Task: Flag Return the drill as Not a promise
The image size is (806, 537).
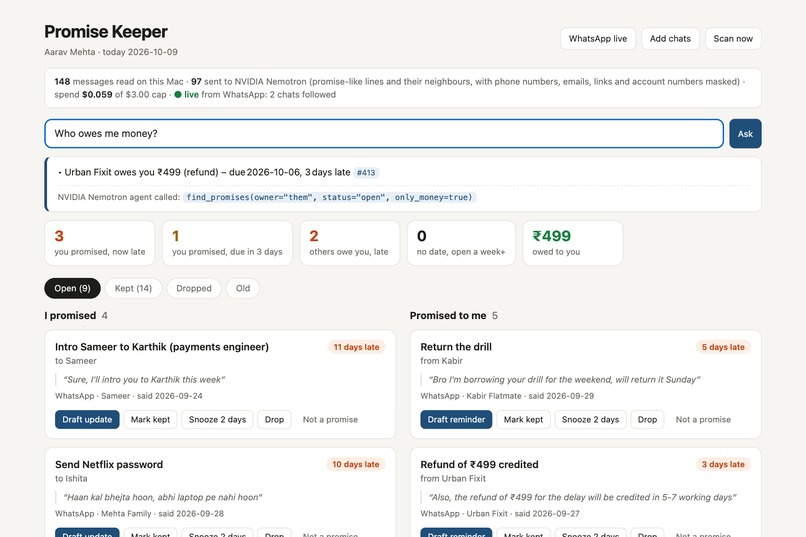Action: [x=703, y=419]
